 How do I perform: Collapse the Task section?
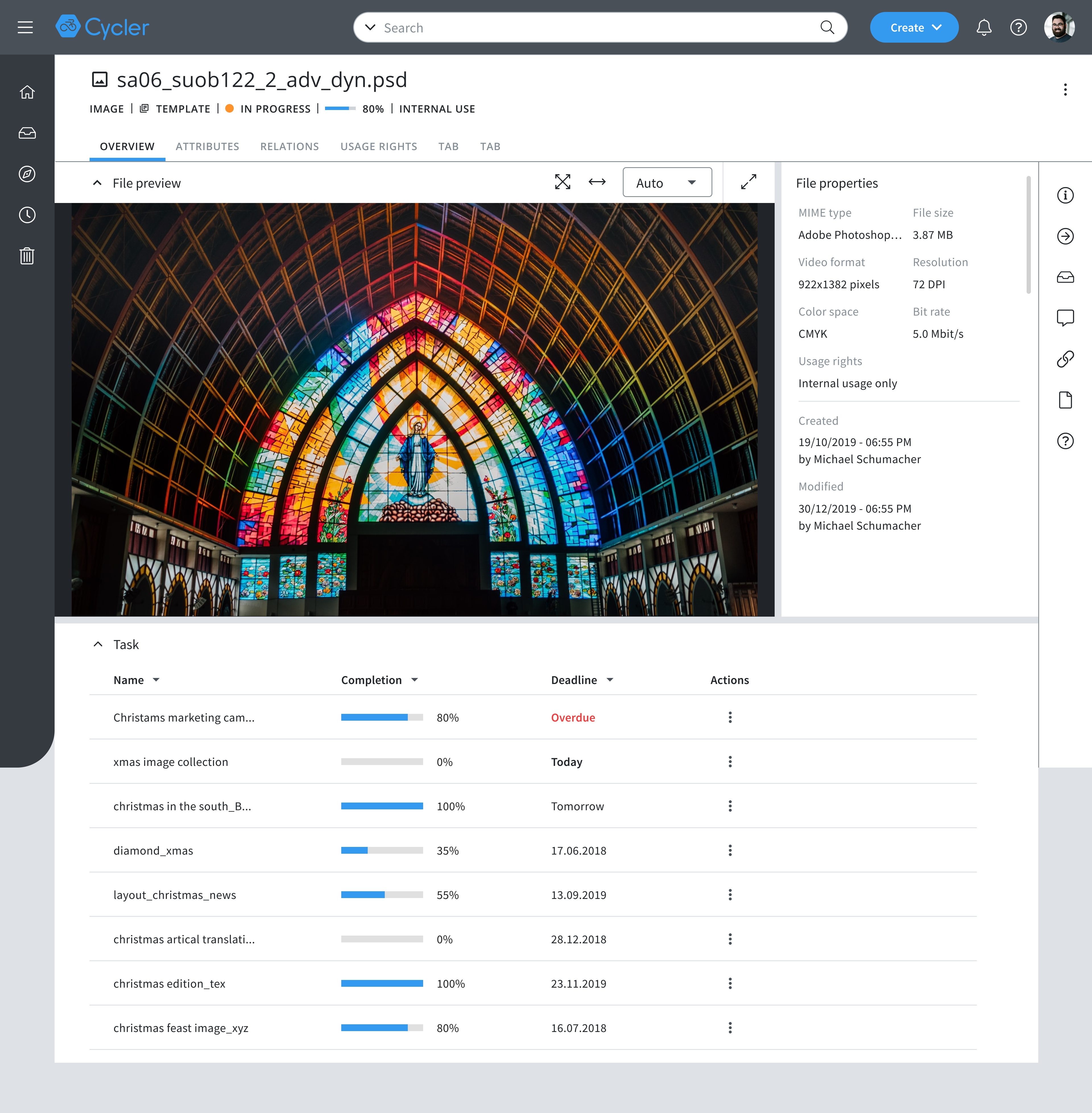[97, 644]
